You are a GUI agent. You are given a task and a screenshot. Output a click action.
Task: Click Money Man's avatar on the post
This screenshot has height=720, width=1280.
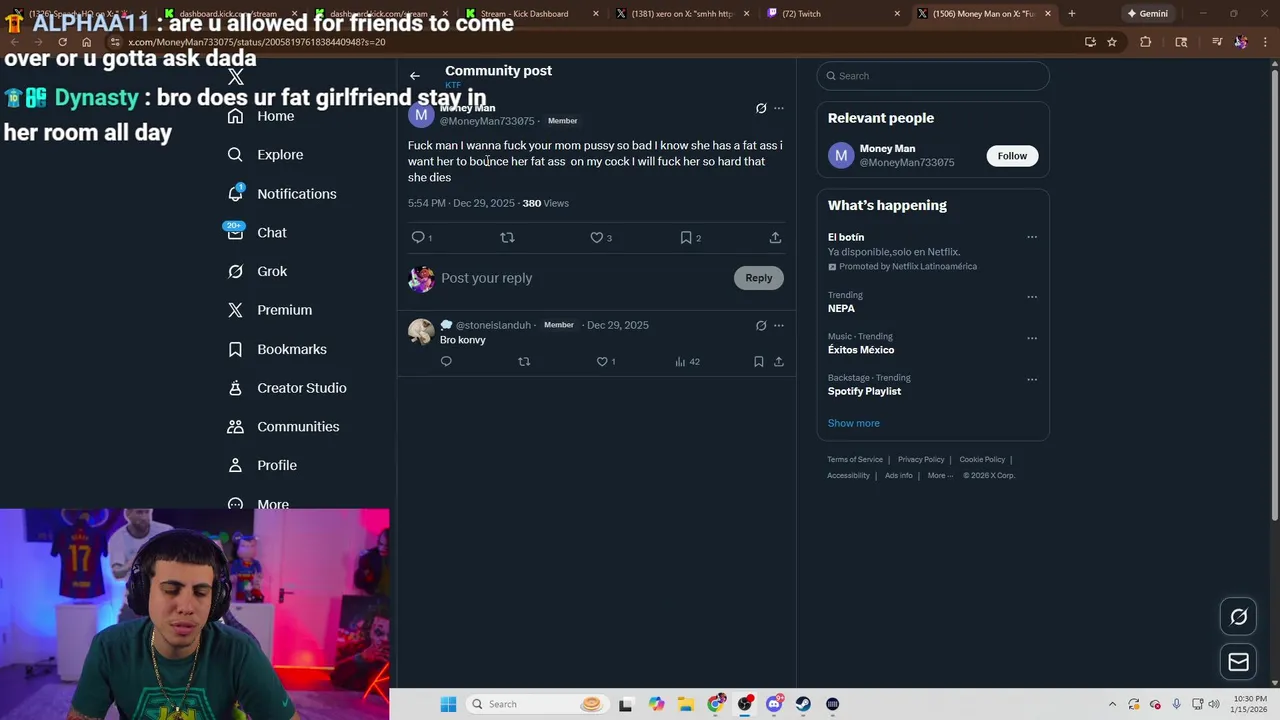pyautogui.click(x=421, y=115)
